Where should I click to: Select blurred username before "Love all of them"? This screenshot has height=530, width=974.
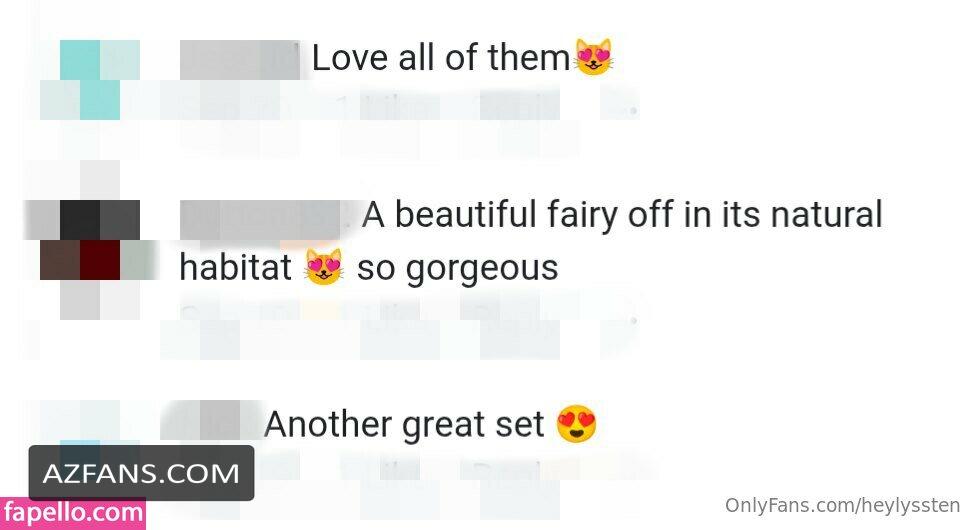tap(240, 60)
